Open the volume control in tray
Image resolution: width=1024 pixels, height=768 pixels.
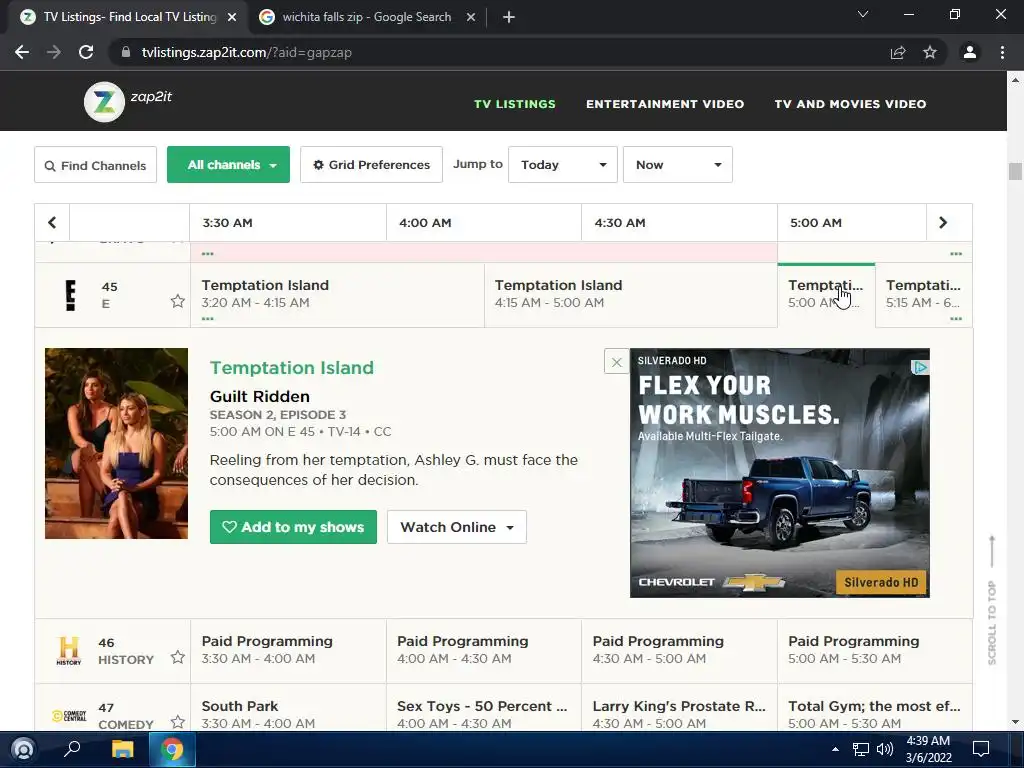click(885, 749)
